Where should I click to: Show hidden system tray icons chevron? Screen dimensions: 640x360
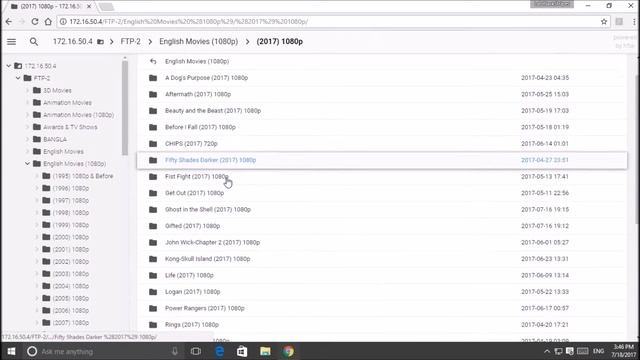pyautogui.click(x=547, y=351)
